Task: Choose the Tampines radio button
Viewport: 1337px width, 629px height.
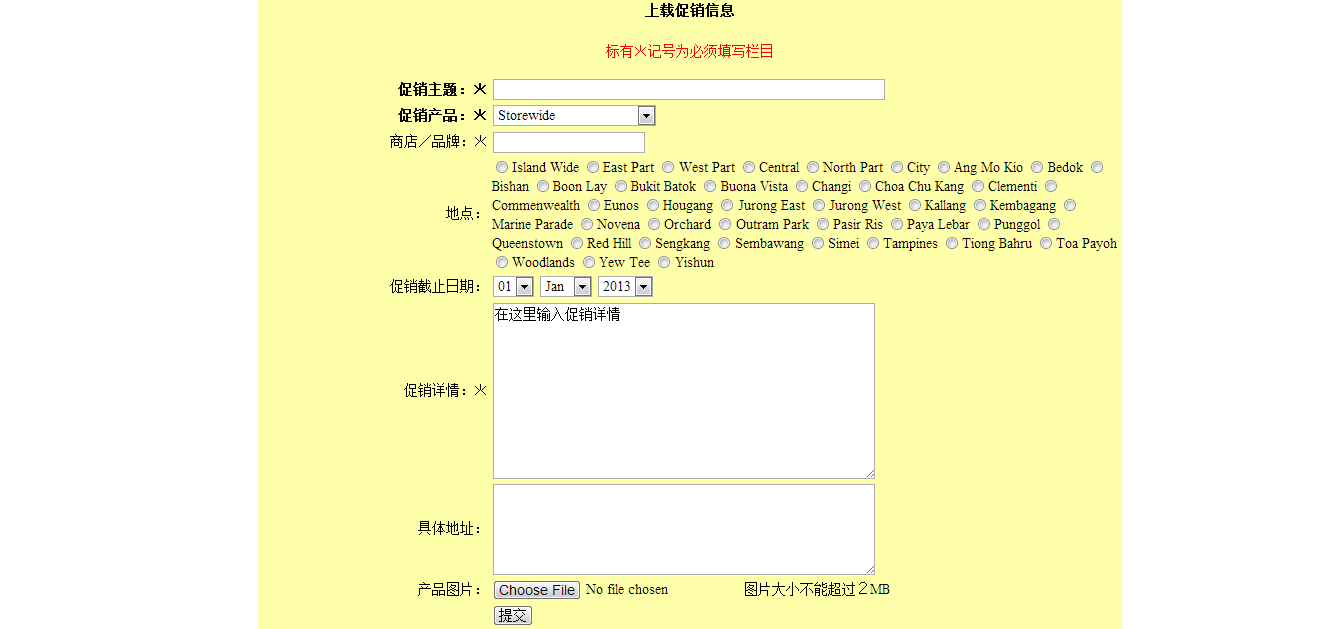Action: [x=873, y=244]
